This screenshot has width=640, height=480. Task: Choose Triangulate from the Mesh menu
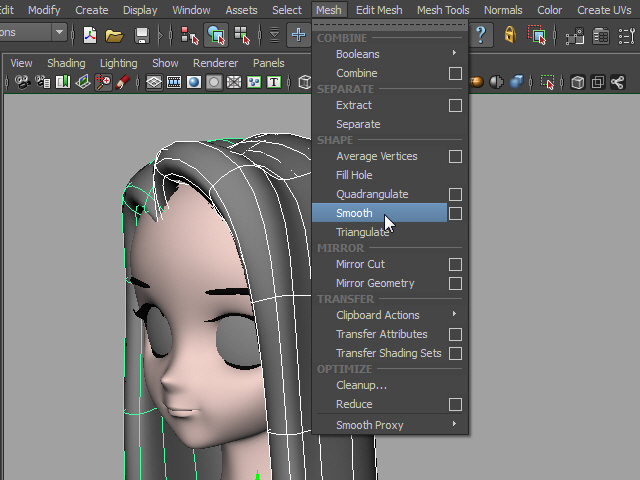pos(362,232)
